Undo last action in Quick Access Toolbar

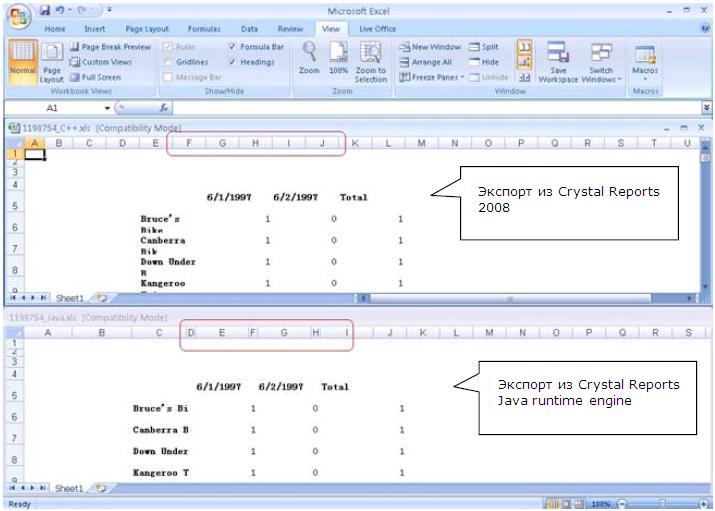coord(60,10)
